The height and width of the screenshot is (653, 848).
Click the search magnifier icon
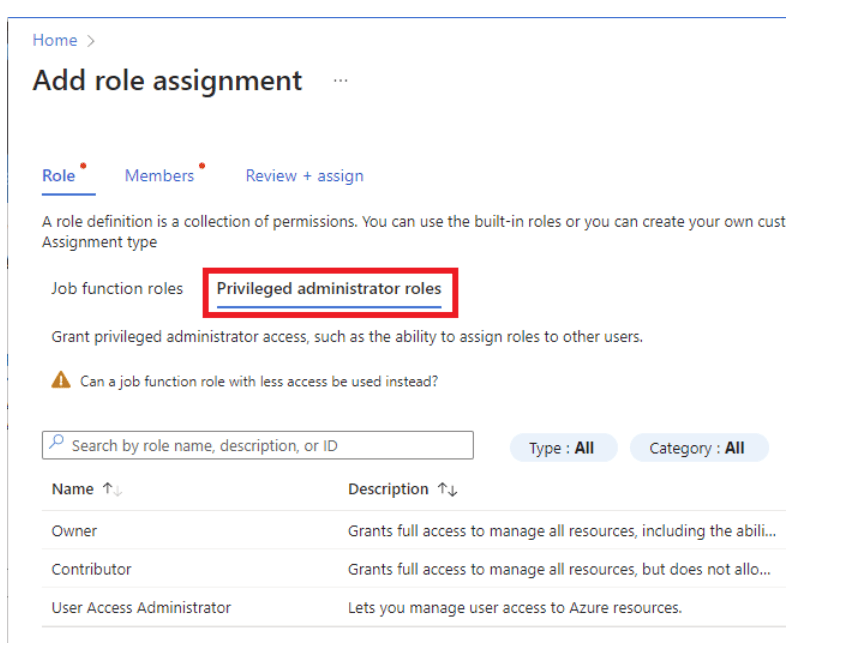(56, 442)
